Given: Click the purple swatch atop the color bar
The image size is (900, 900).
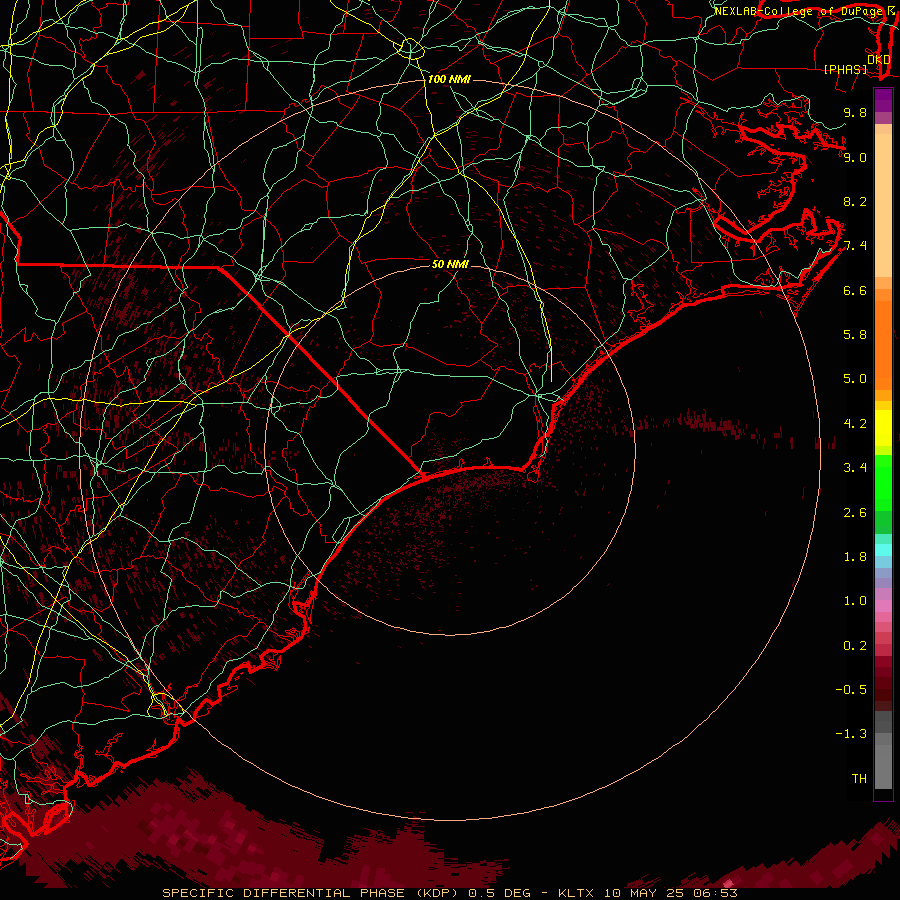Looking at the screenshot, I should [883, 100].
